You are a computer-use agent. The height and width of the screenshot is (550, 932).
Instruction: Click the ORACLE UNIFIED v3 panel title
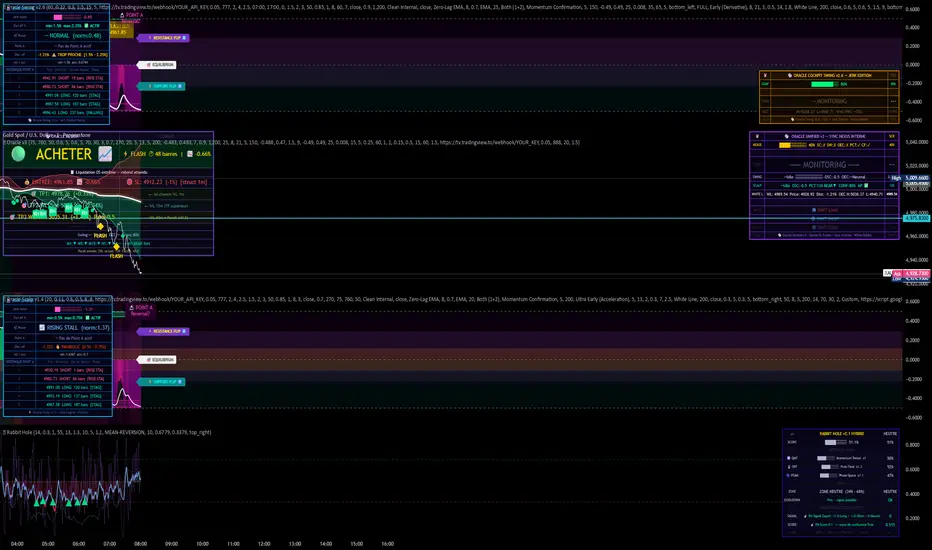(x=826, y=136)
